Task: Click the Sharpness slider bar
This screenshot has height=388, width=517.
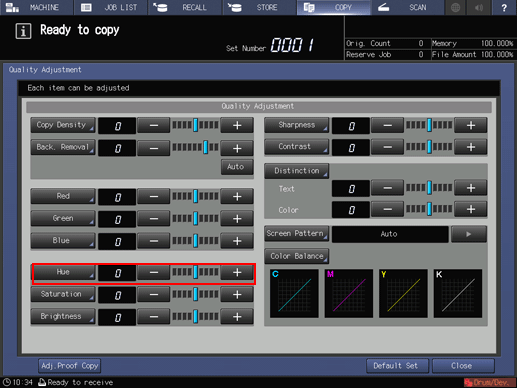Action: [x=429, y=125]
